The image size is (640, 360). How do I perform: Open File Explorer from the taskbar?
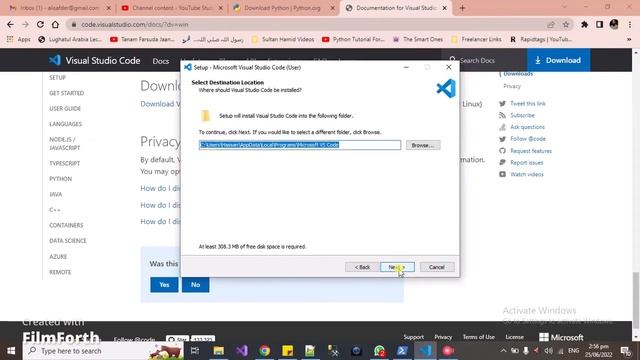[219, 351]
